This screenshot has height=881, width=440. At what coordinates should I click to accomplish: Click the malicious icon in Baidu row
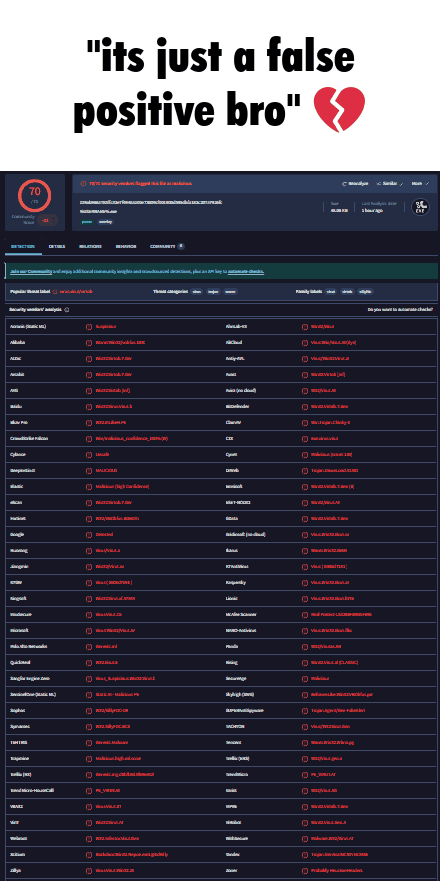(x=89, y=406)
